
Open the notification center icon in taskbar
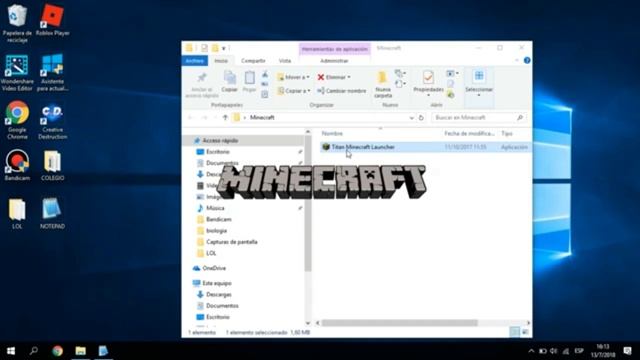click(627, 351)
